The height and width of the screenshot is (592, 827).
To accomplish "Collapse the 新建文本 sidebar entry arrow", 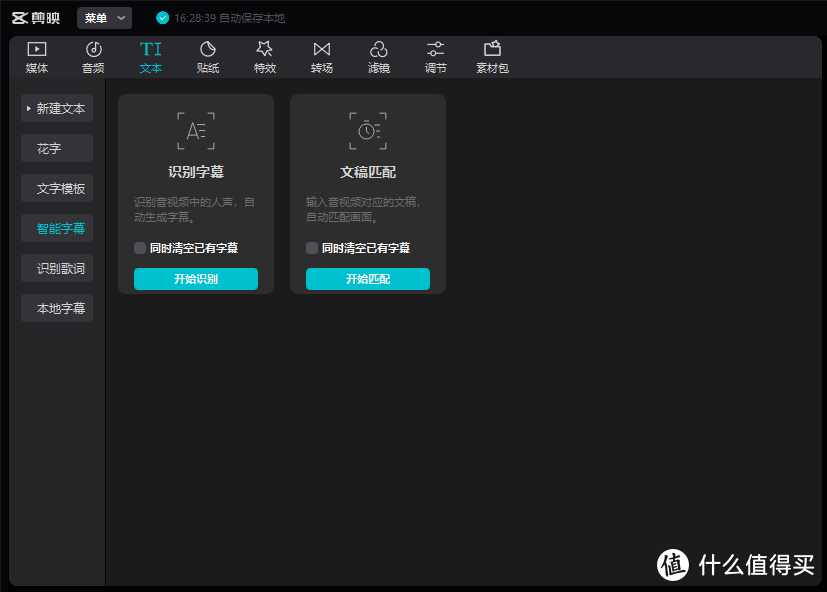I will pos(27,108).
